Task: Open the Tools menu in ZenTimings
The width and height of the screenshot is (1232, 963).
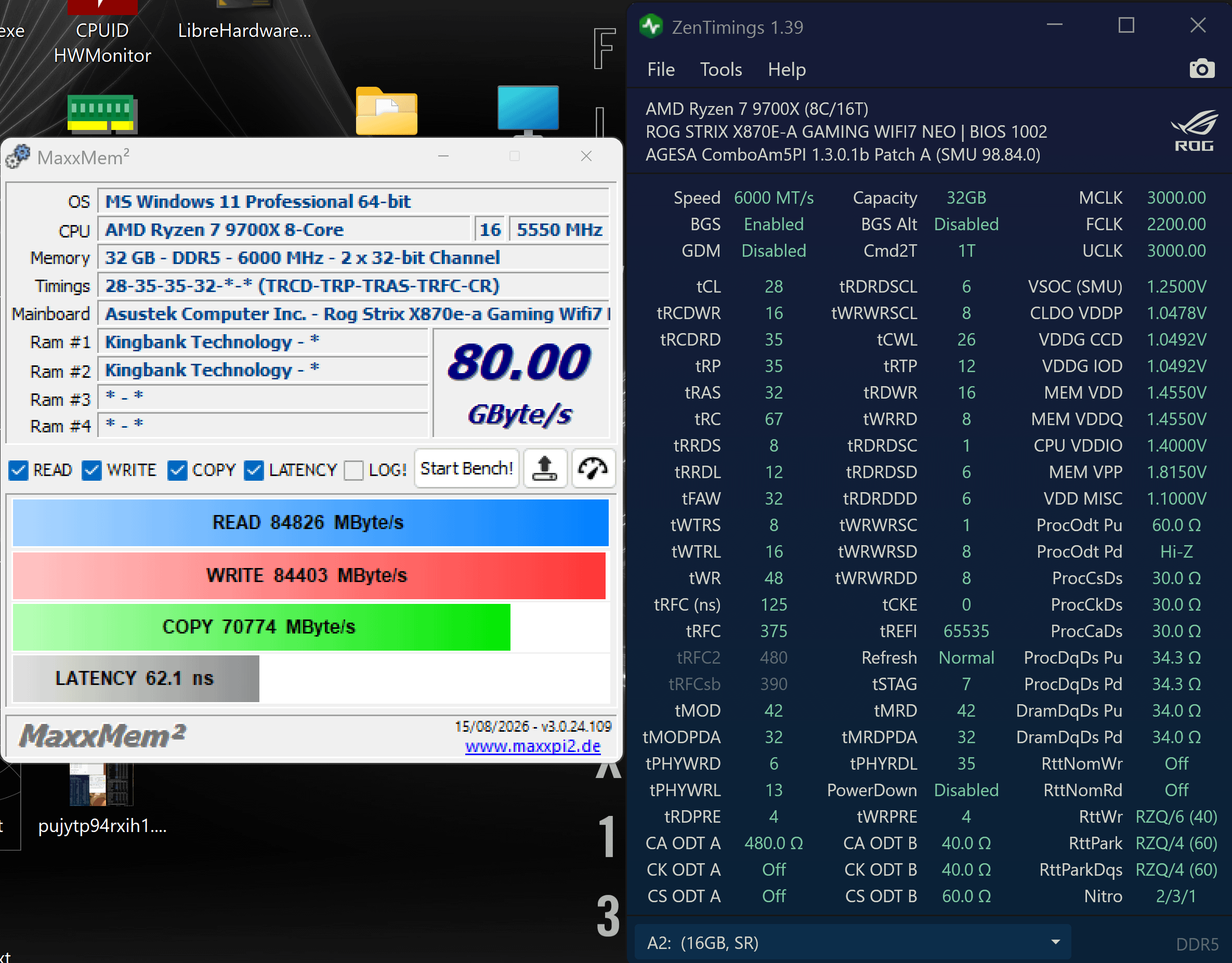Action: click(721, 69)
